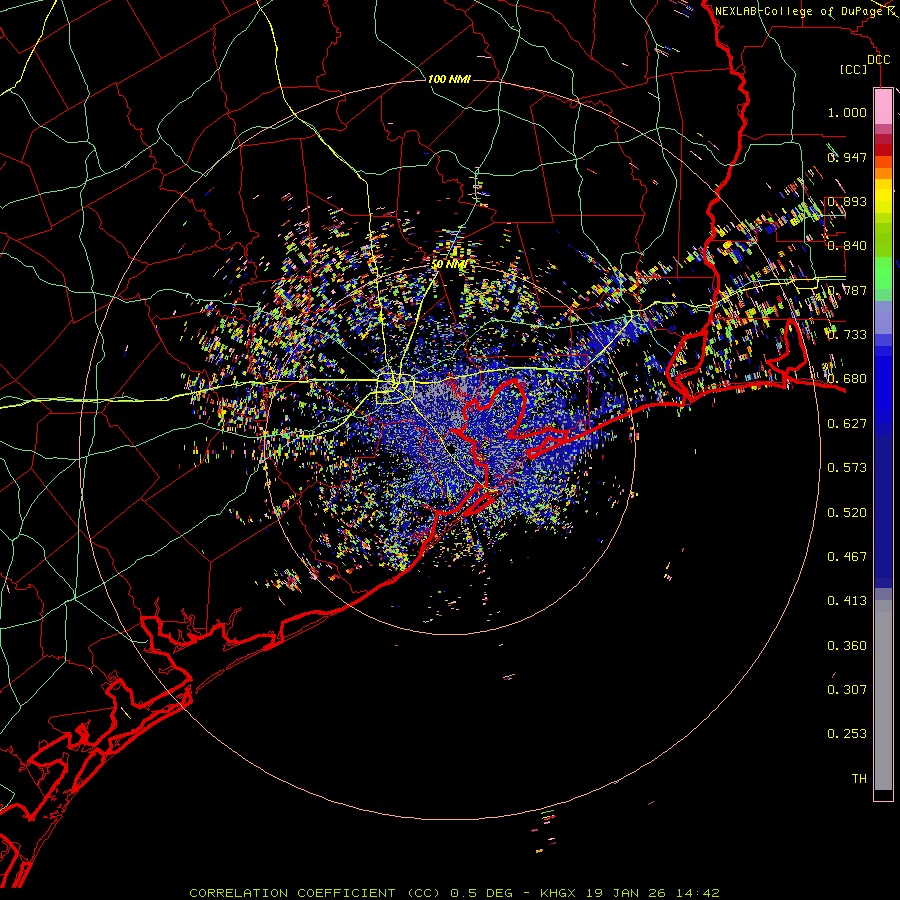Pick the pink band of the color bar
Viewport: 900px width, 900px height.
(883, 107)
